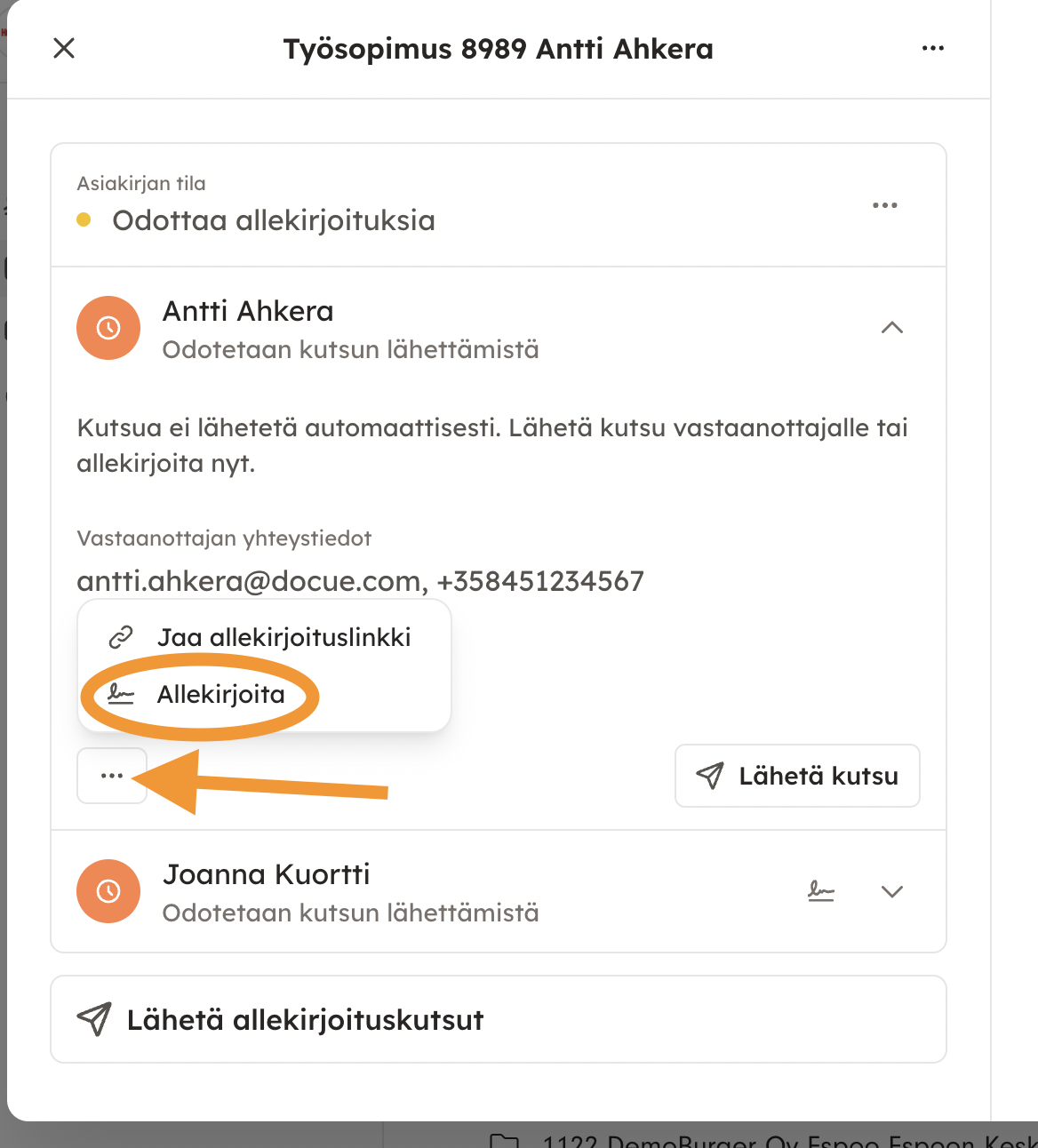Image resolution: width=1038 pixels, height=1148 pixels.
Task: Choose Allekirjoita from the popup menu
Action: point(220,694)
